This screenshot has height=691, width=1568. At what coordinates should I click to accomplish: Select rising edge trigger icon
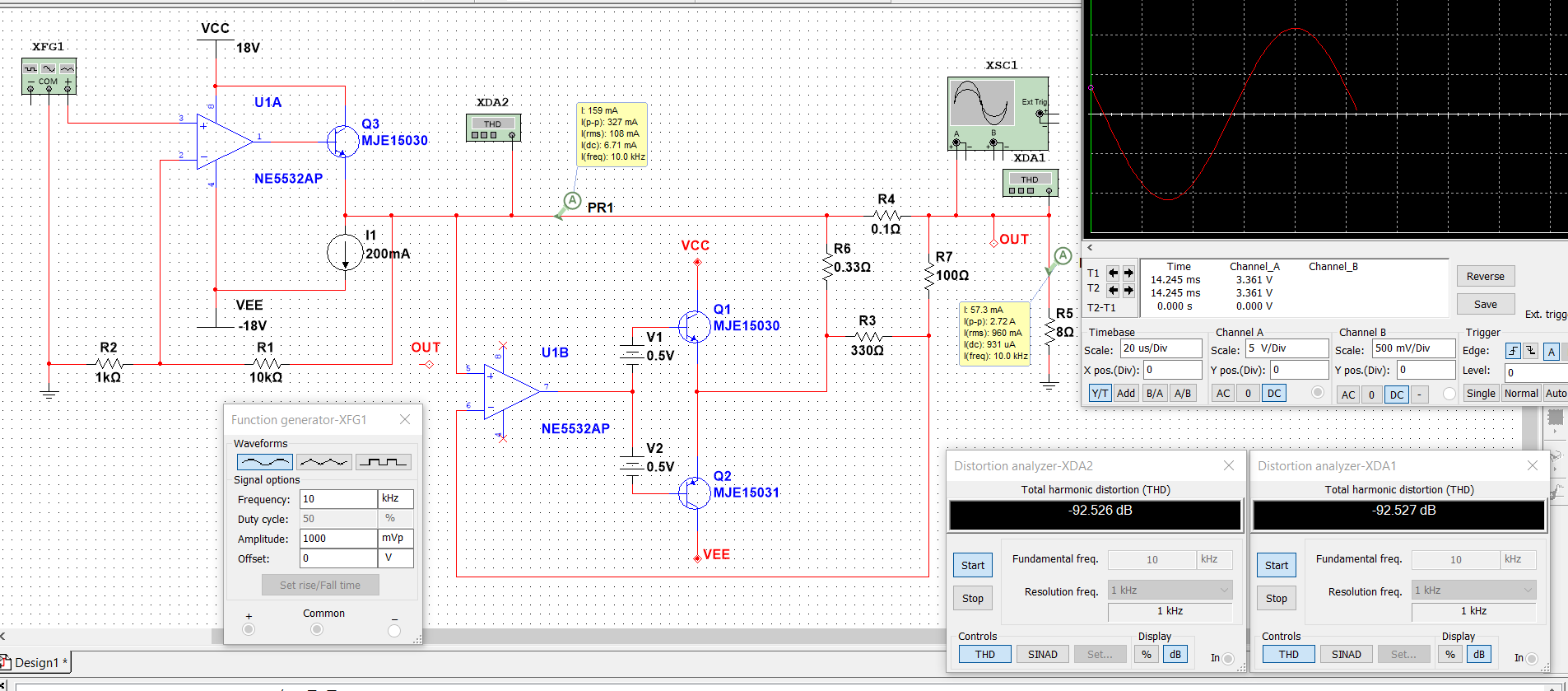click(1513, 351)
